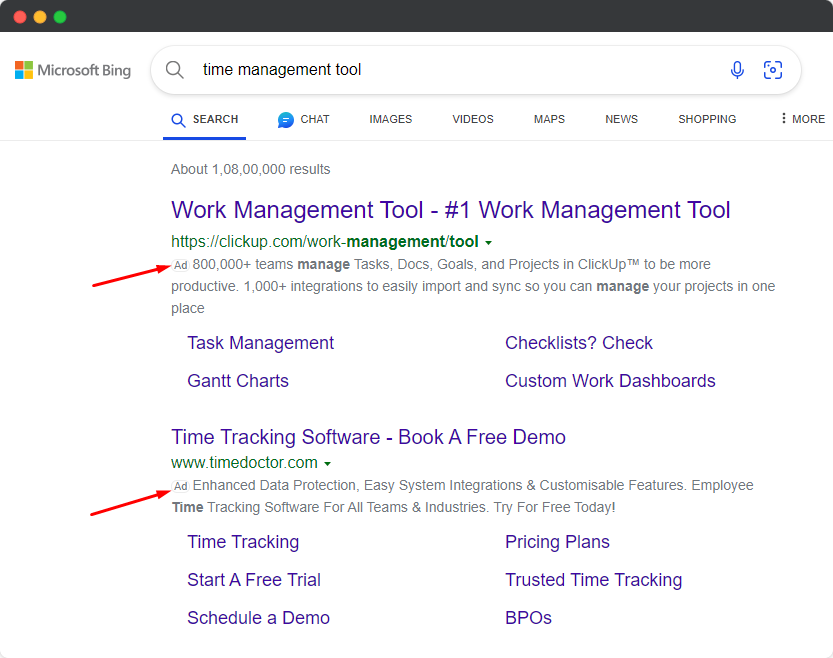Open visual search camera icon
Viewport: 833px width, 658px height.
[772, 70]
